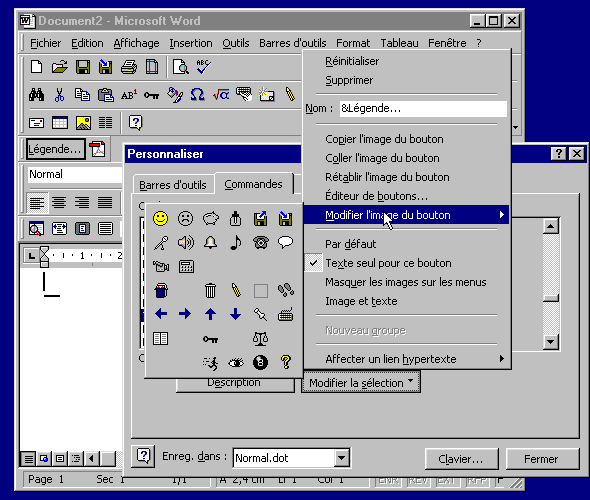Click the New document toolbar icon
This screenshot has height=500, width=590.
point(36,67)
